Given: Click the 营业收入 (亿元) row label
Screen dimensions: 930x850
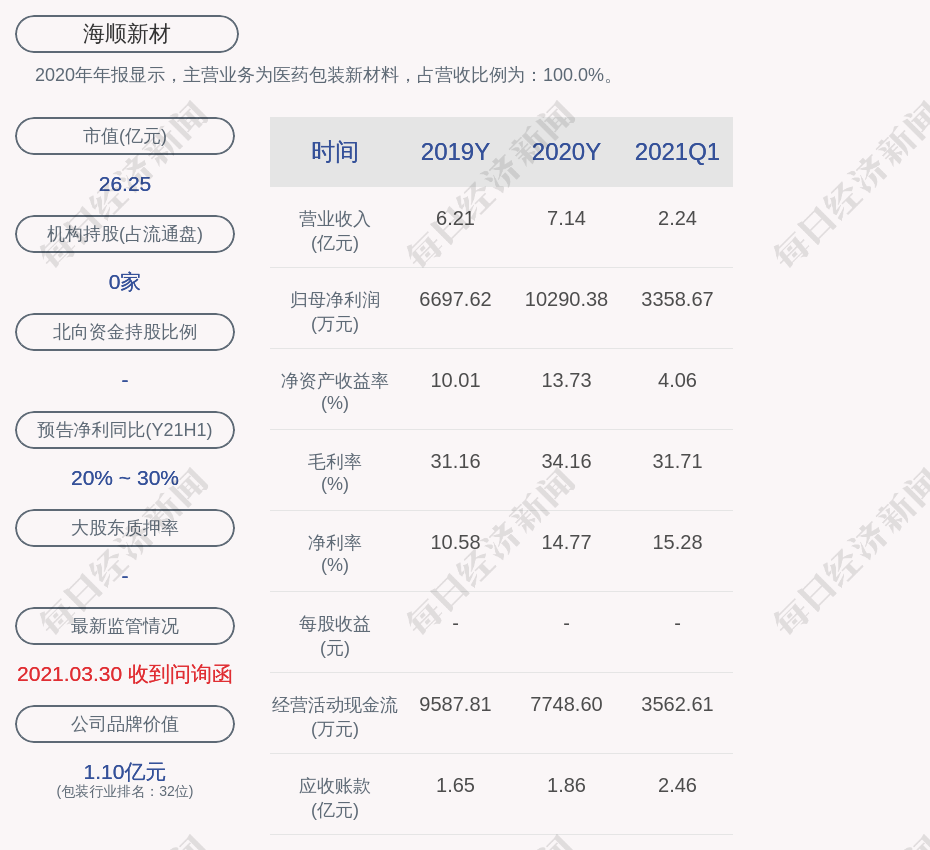Looking at the screenshot, I should tap(335, 231).
